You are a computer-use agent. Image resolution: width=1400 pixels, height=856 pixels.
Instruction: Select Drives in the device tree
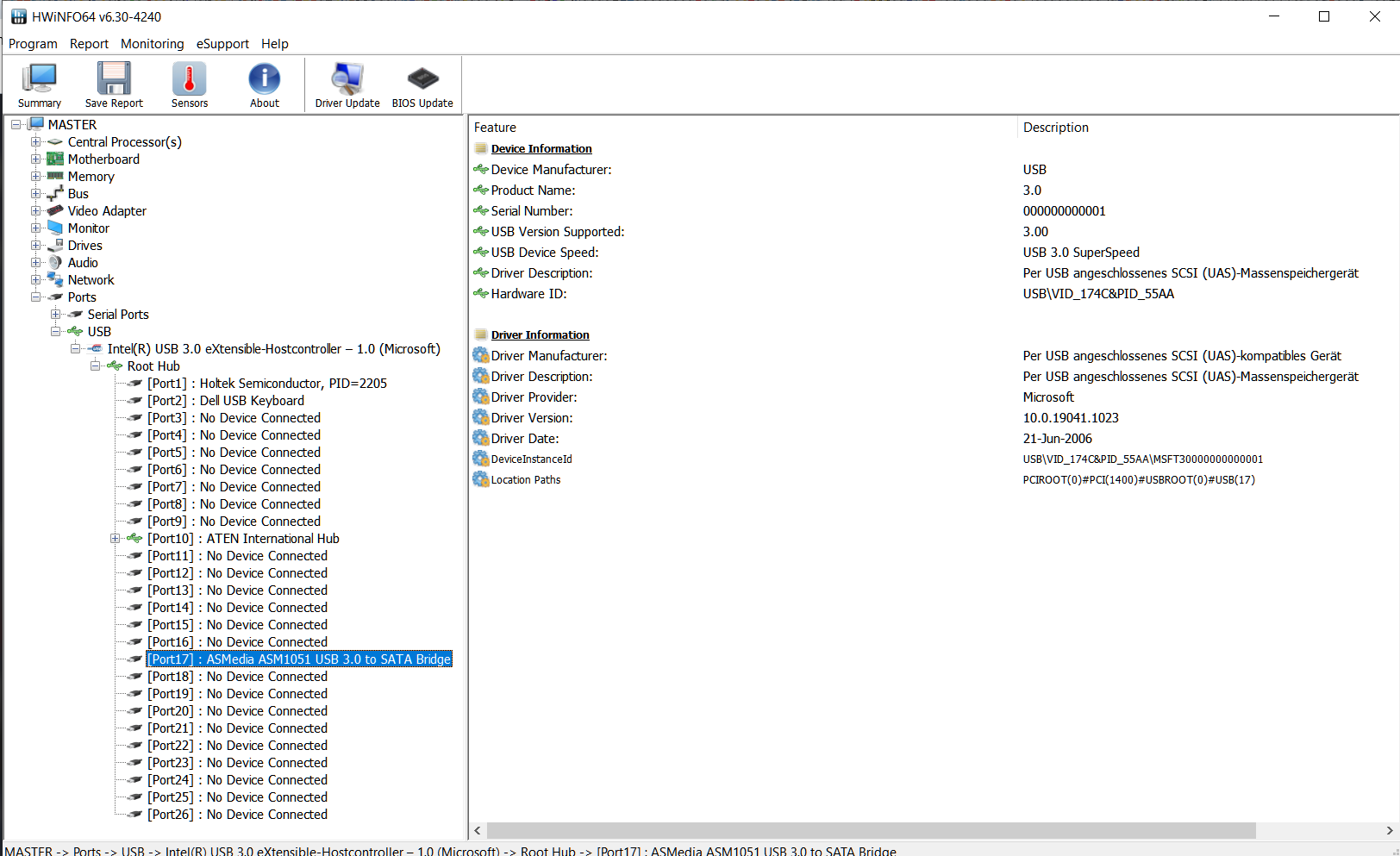84,245
